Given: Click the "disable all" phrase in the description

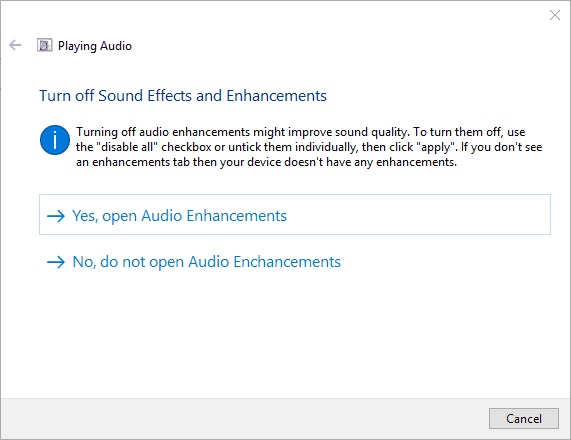Looking at the screenshot, I should point(129,147).
